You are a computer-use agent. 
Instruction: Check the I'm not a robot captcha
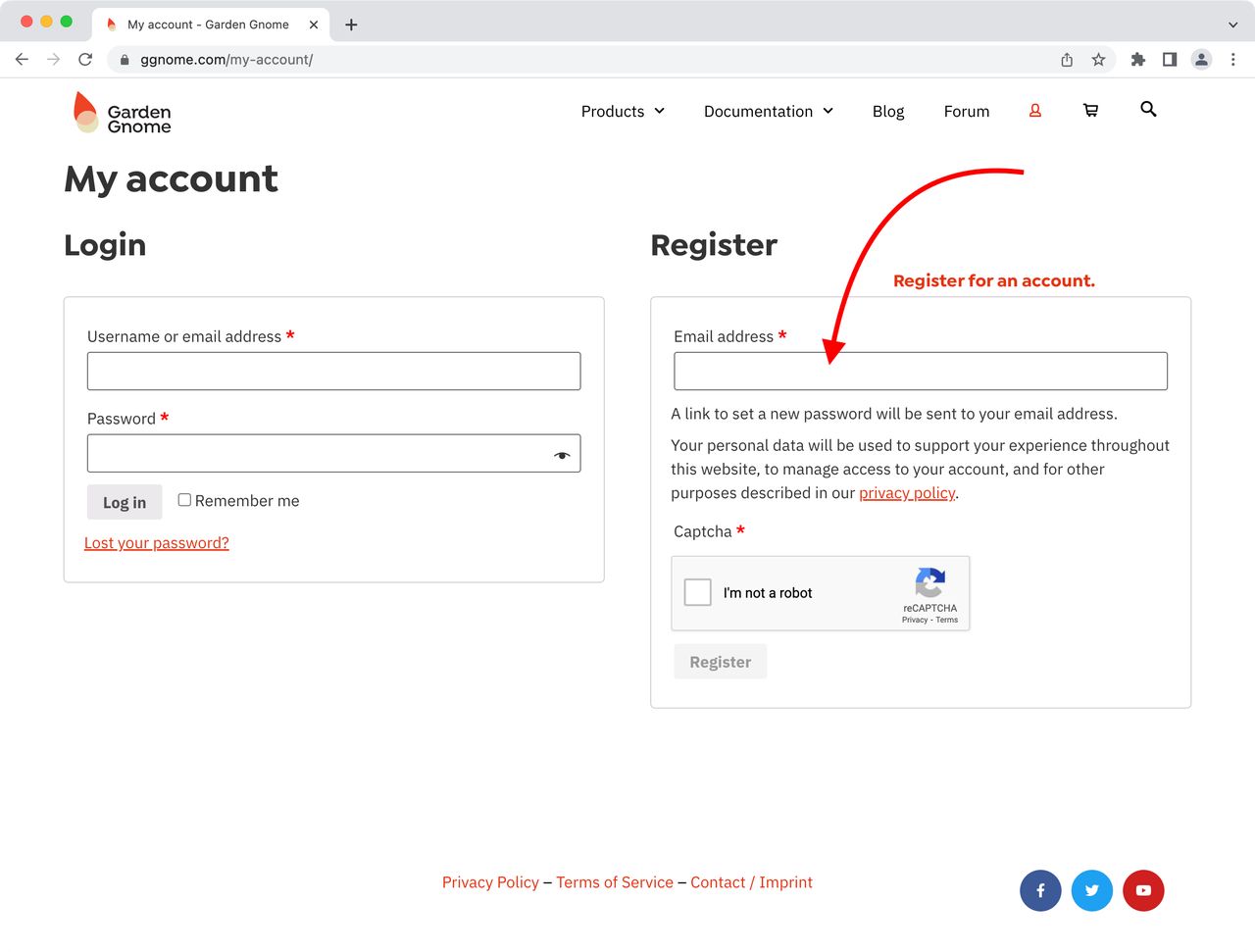pyautogui.click(x=697, y=592)
